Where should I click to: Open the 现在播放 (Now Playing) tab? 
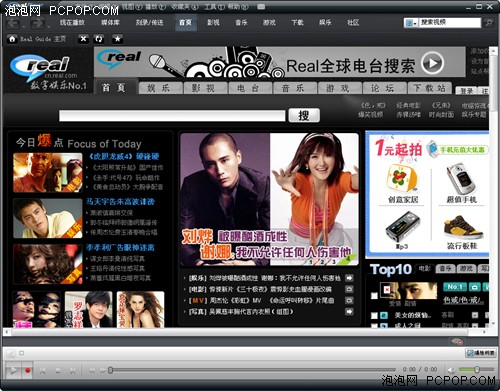point(72,23)
